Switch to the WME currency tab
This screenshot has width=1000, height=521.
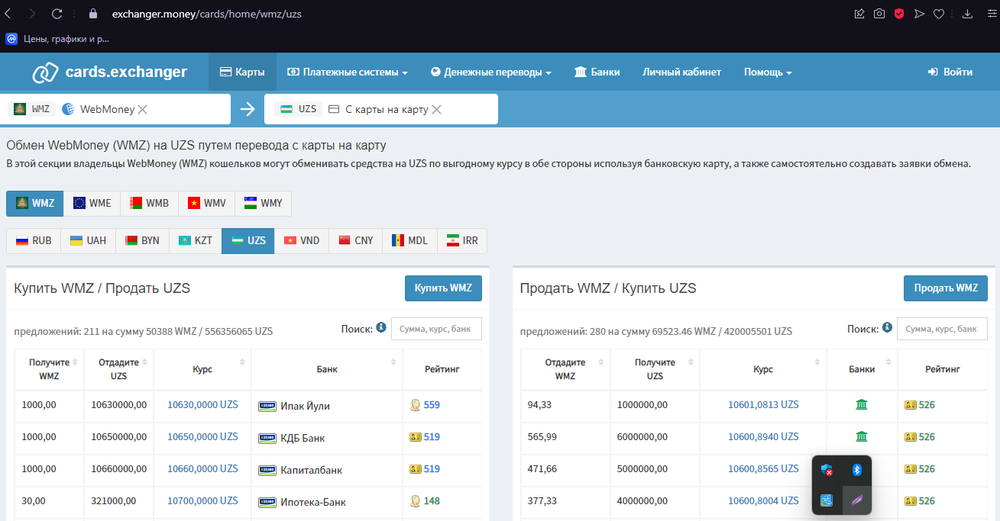[92, 203]
